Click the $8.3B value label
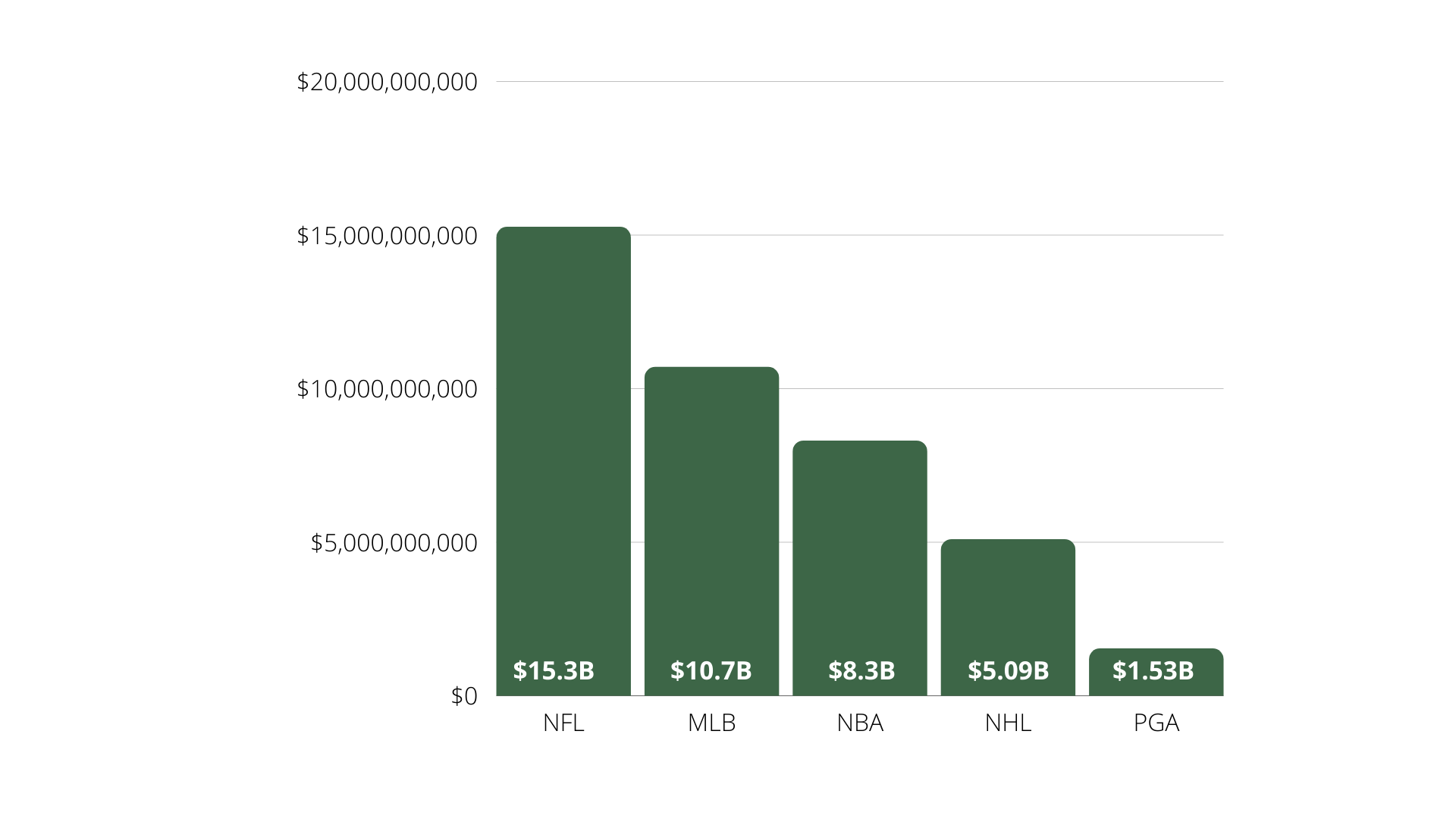This screenshot has height=819, width=1456. pos(861,670)
